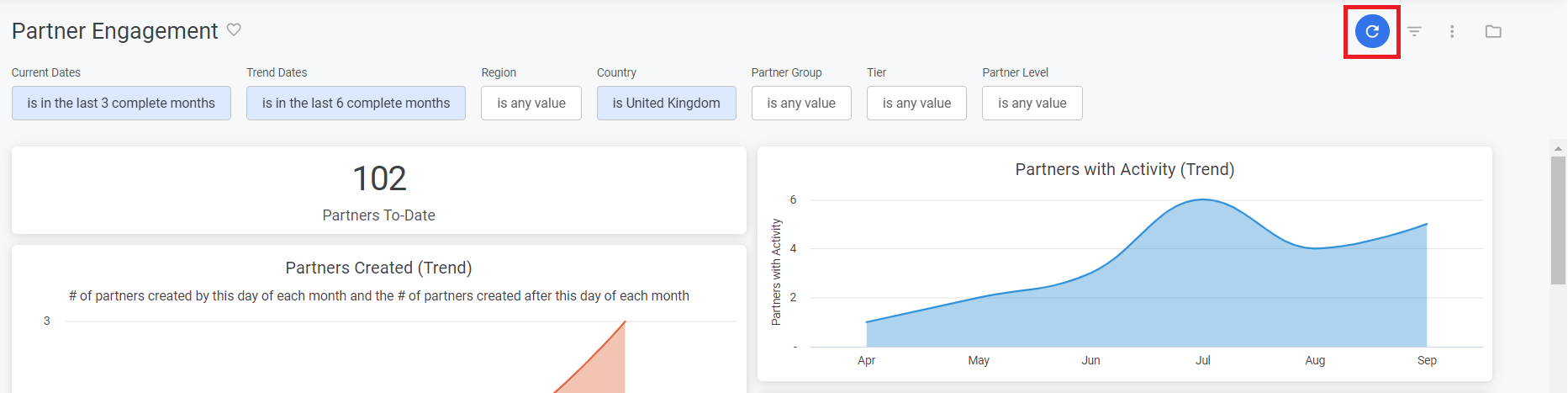The image size is (1568, 393).
Task: Click the 'Partners To-Date' label
Action: pos(379,215)
